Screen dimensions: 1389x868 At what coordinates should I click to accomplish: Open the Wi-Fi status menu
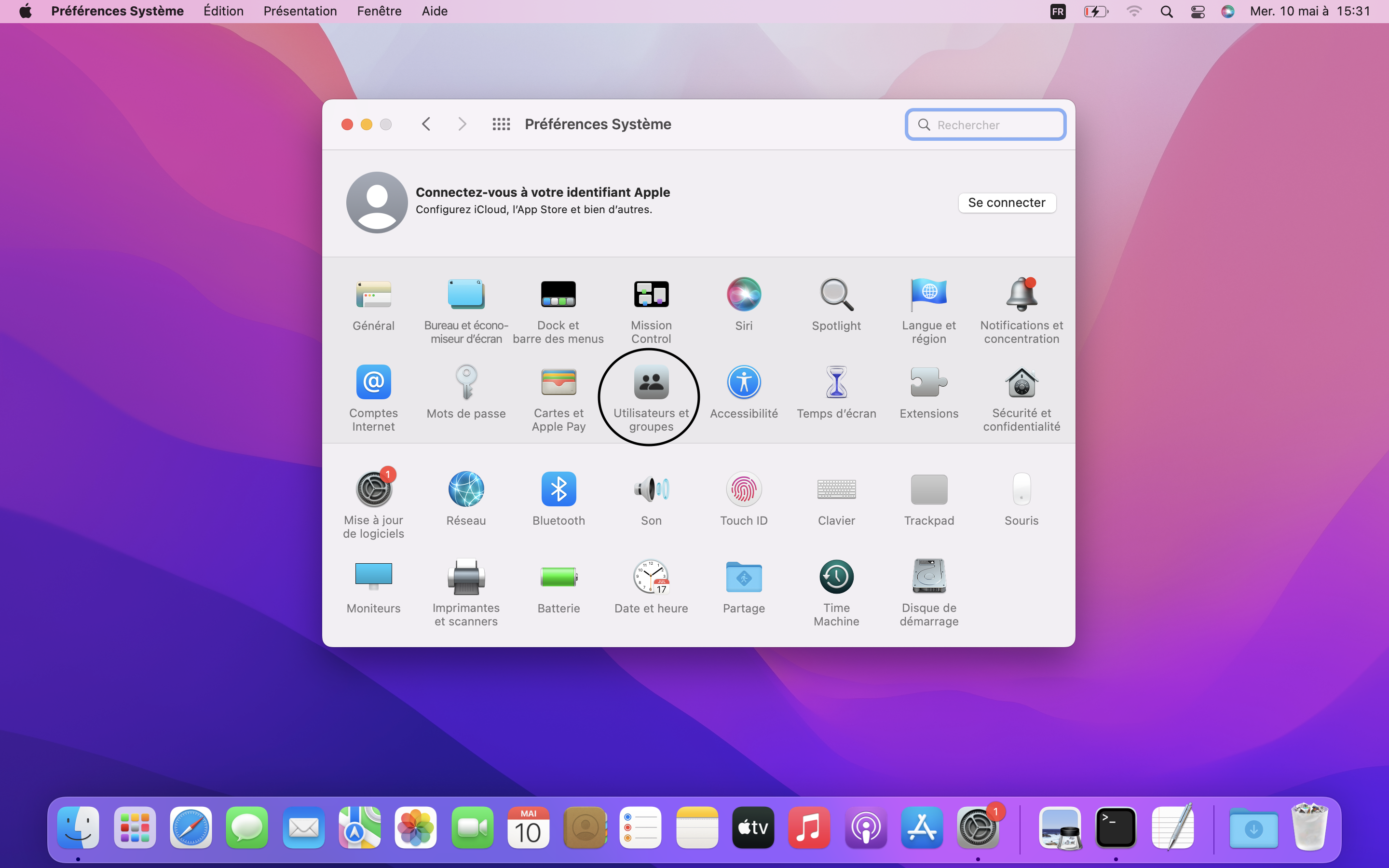click(1134, 12)
